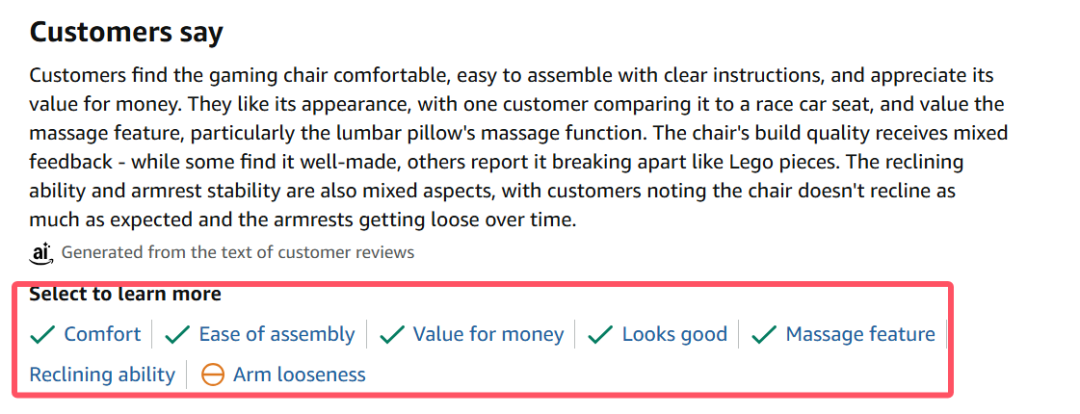
Task: Expand the Arm looseness aspect
Action: 299,375
